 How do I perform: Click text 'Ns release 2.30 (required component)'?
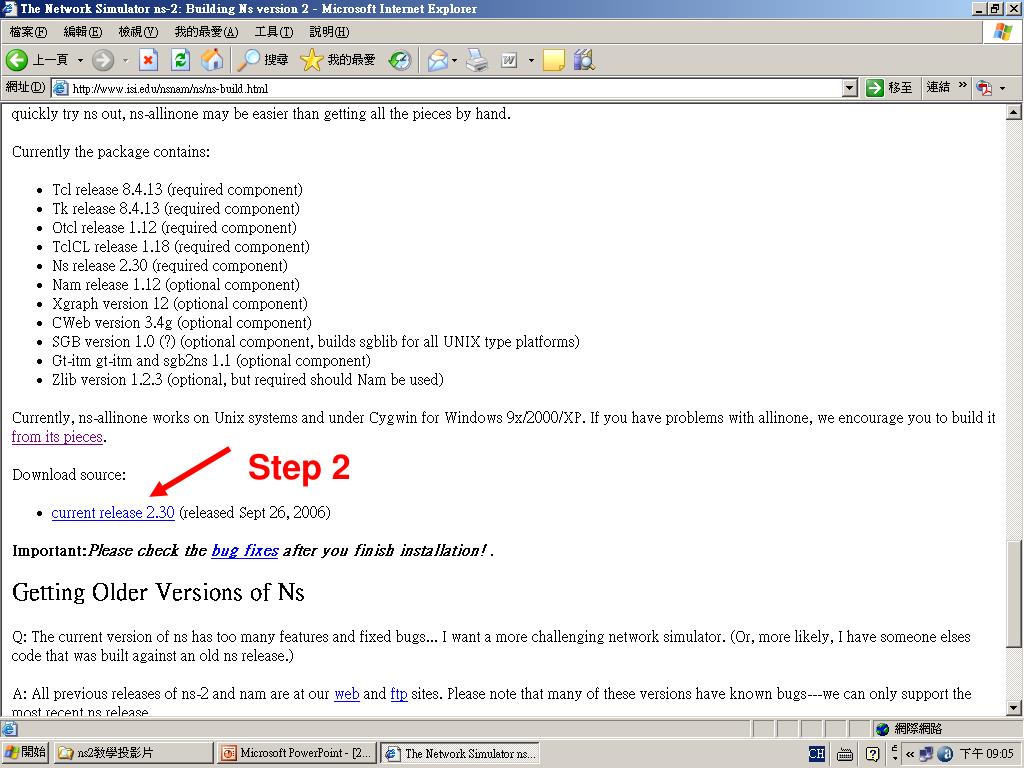click(x=170, y=266)
